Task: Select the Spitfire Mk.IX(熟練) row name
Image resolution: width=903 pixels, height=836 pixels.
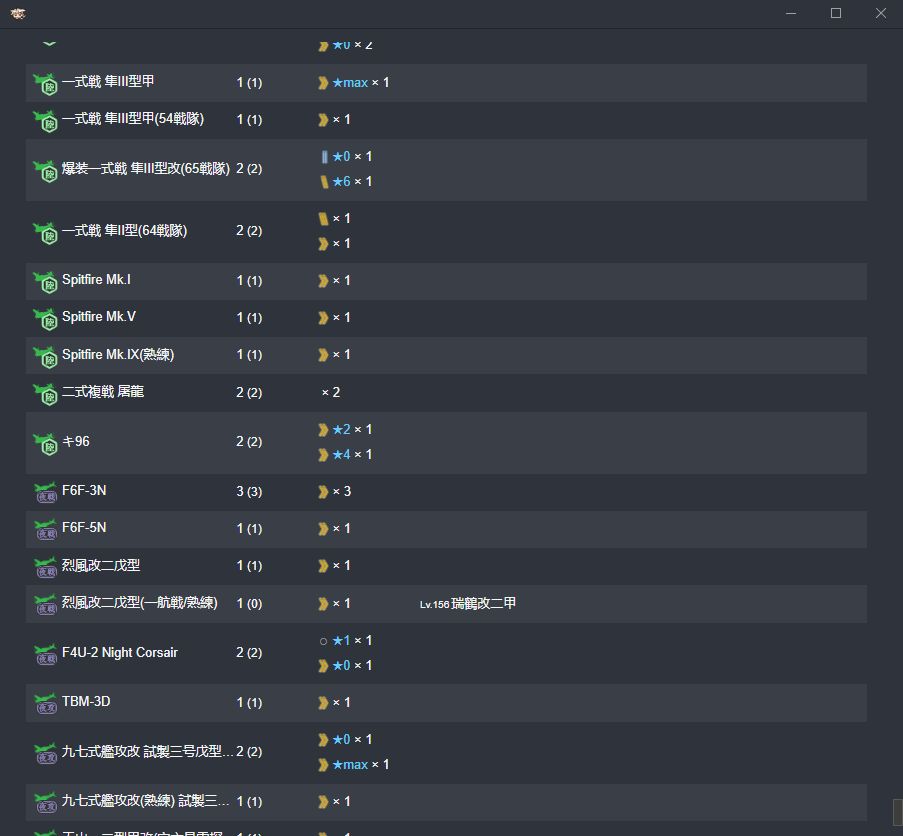Action: [117, 355]
